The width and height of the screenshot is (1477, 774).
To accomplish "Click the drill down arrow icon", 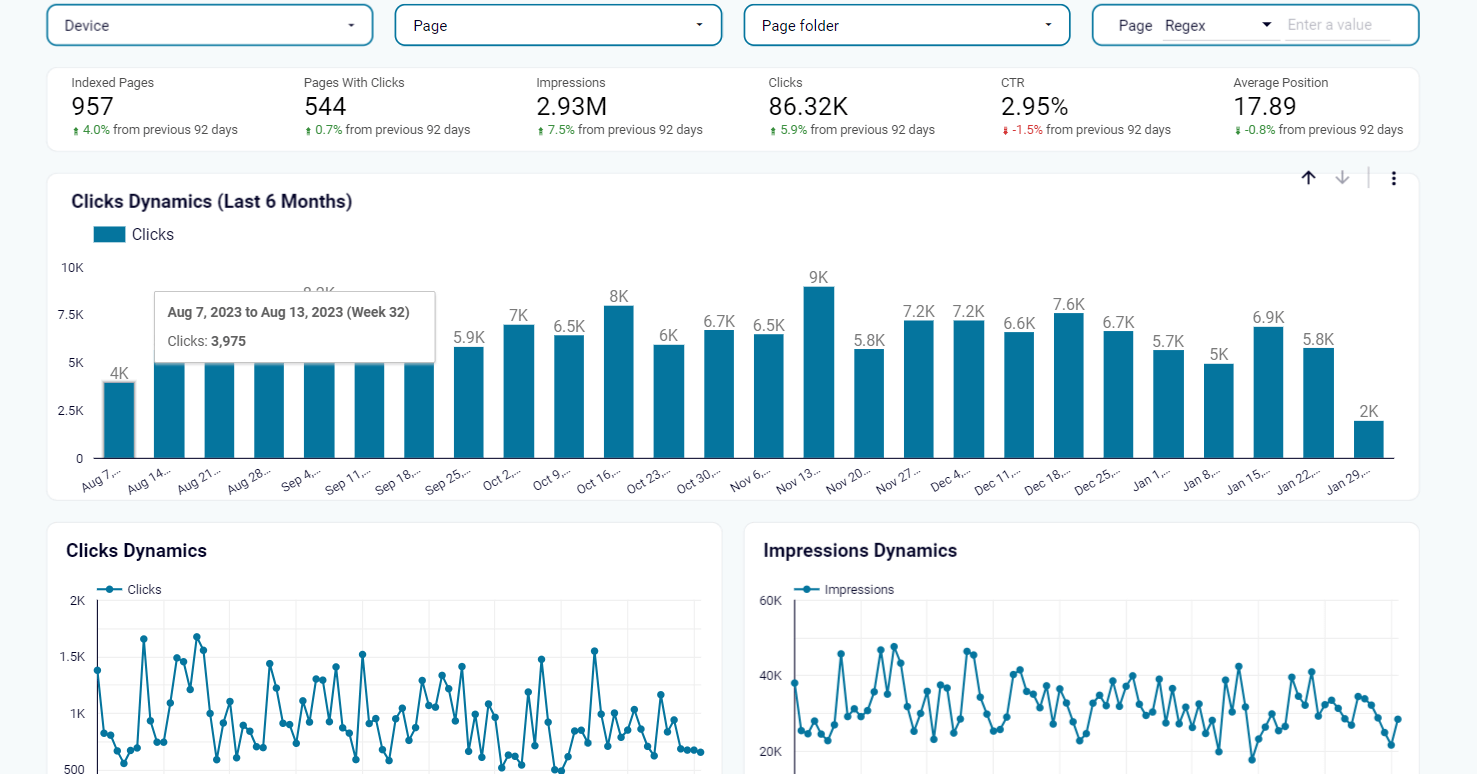I will (x=1342, y=178).
